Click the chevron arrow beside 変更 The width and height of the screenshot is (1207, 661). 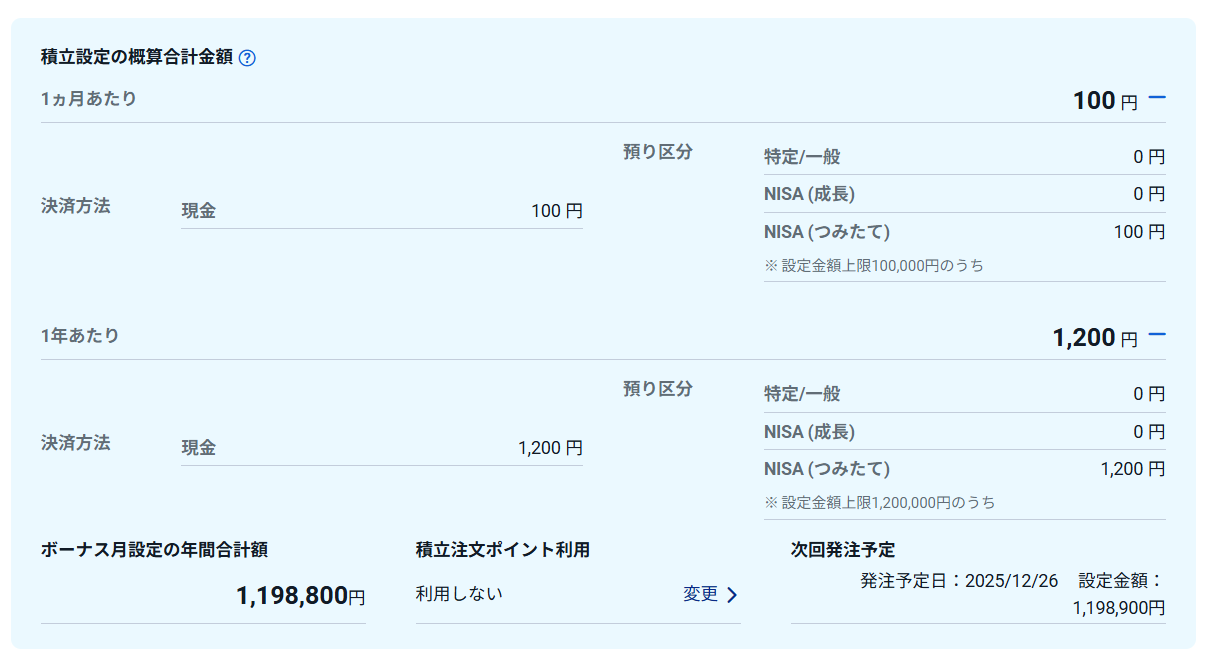click(732, 595)
